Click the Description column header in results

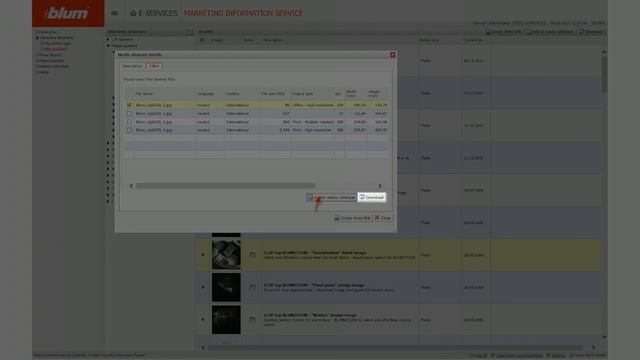pyautogui.click(x=273, y=40)
